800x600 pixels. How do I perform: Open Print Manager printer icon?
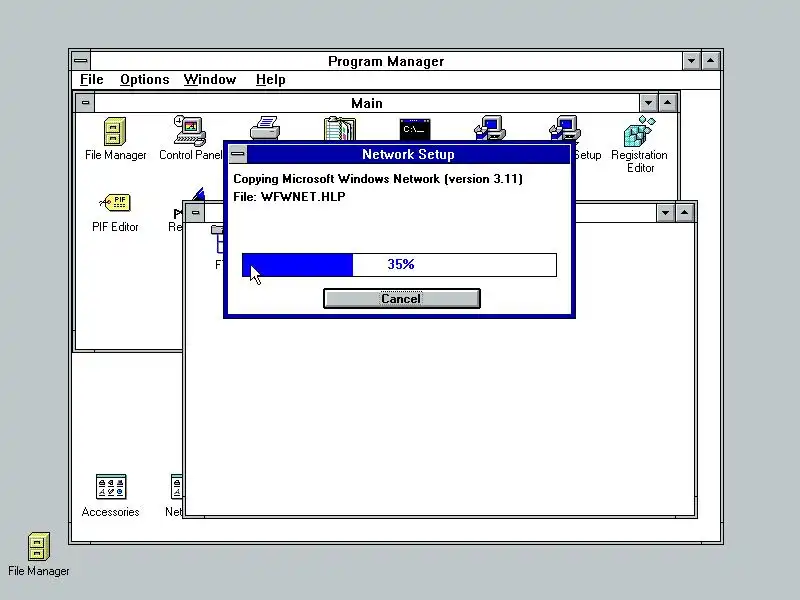[x=265, y=128]
